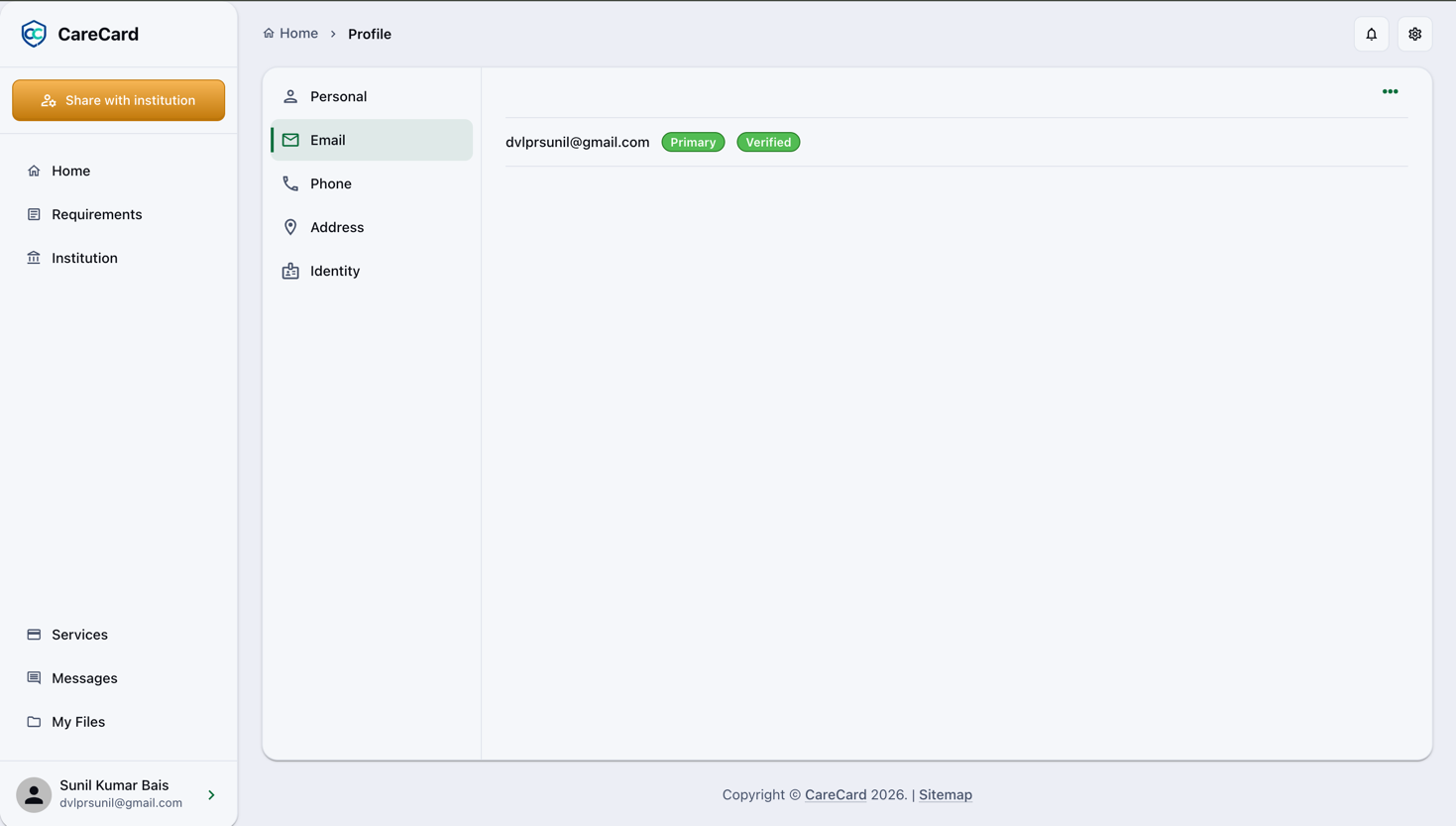Select the Personal profile tab
Viewport: 1456px width, 826px height.
372,96
